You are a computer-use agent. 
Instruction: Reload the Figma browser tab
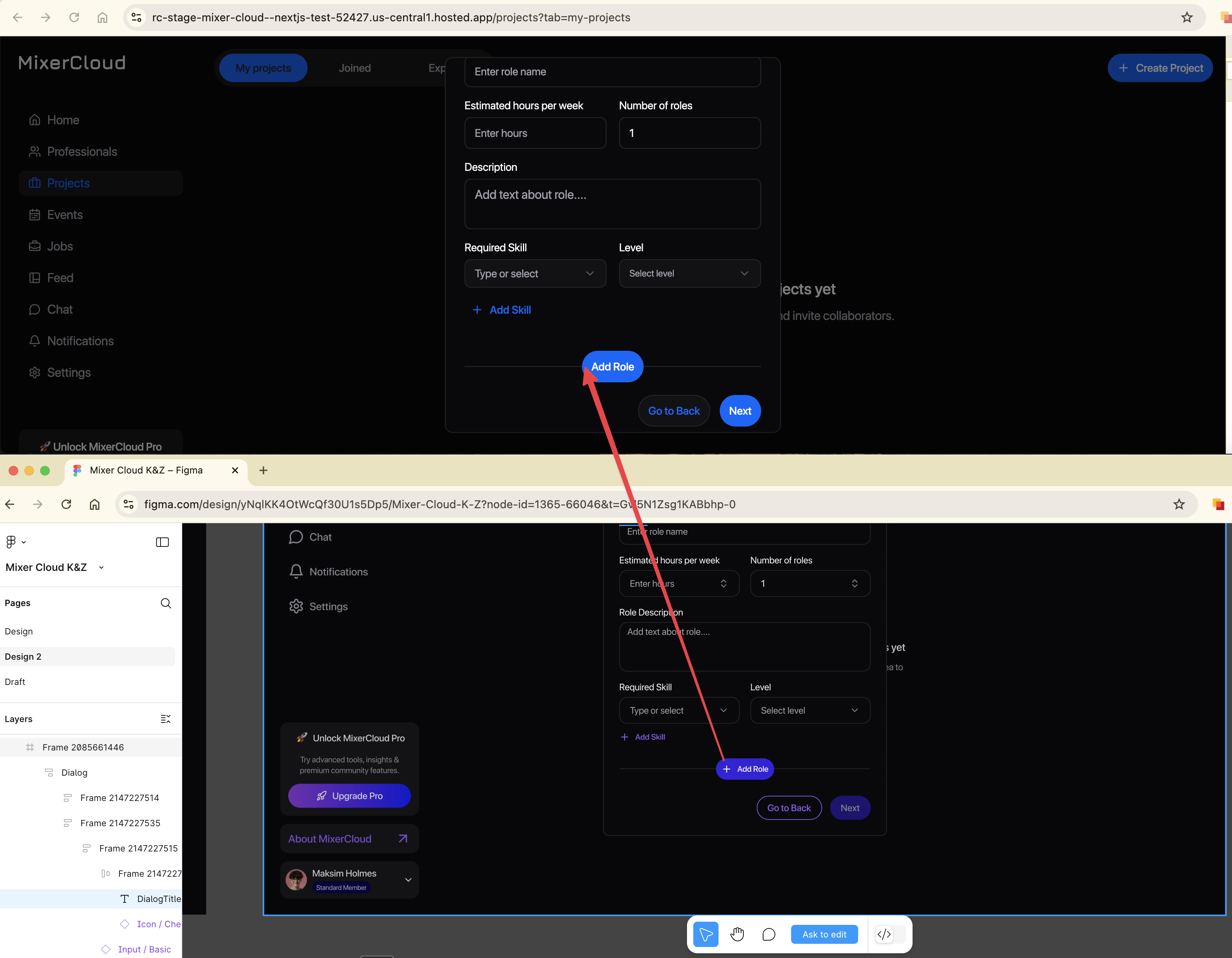tap(67, 504)
